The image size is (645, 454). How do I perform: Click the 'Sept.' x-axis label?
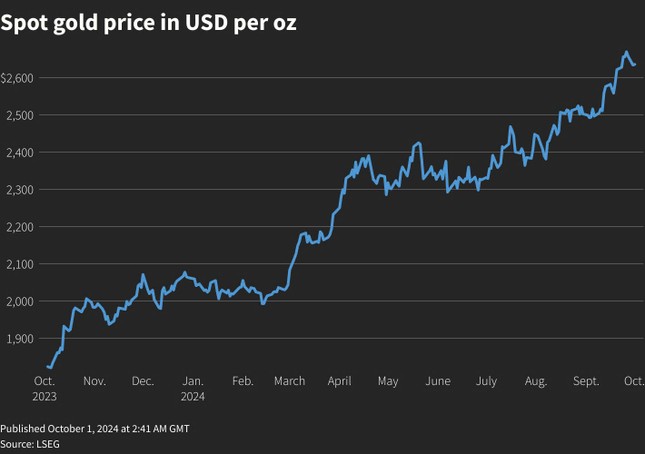pos(586,381)
